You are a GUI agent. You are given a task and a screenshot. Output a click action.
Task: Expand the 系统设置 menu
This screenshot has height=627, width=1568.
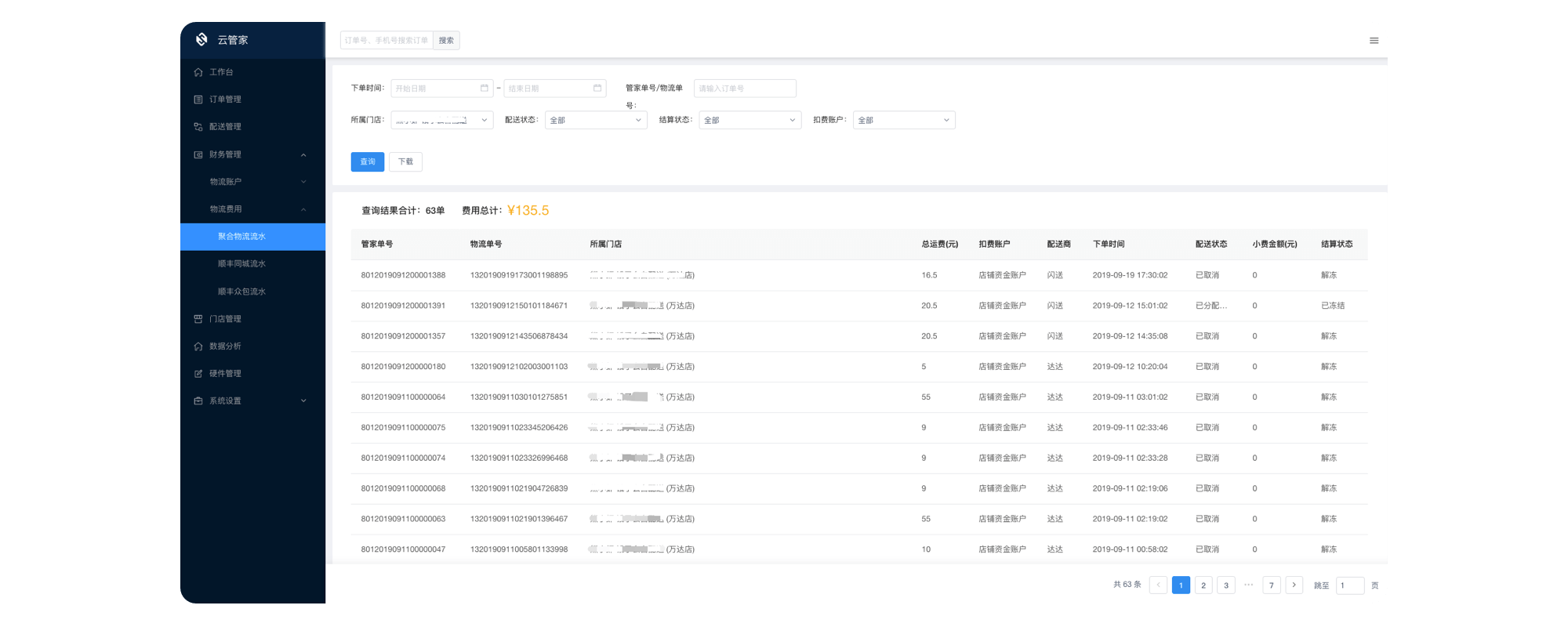303,401
